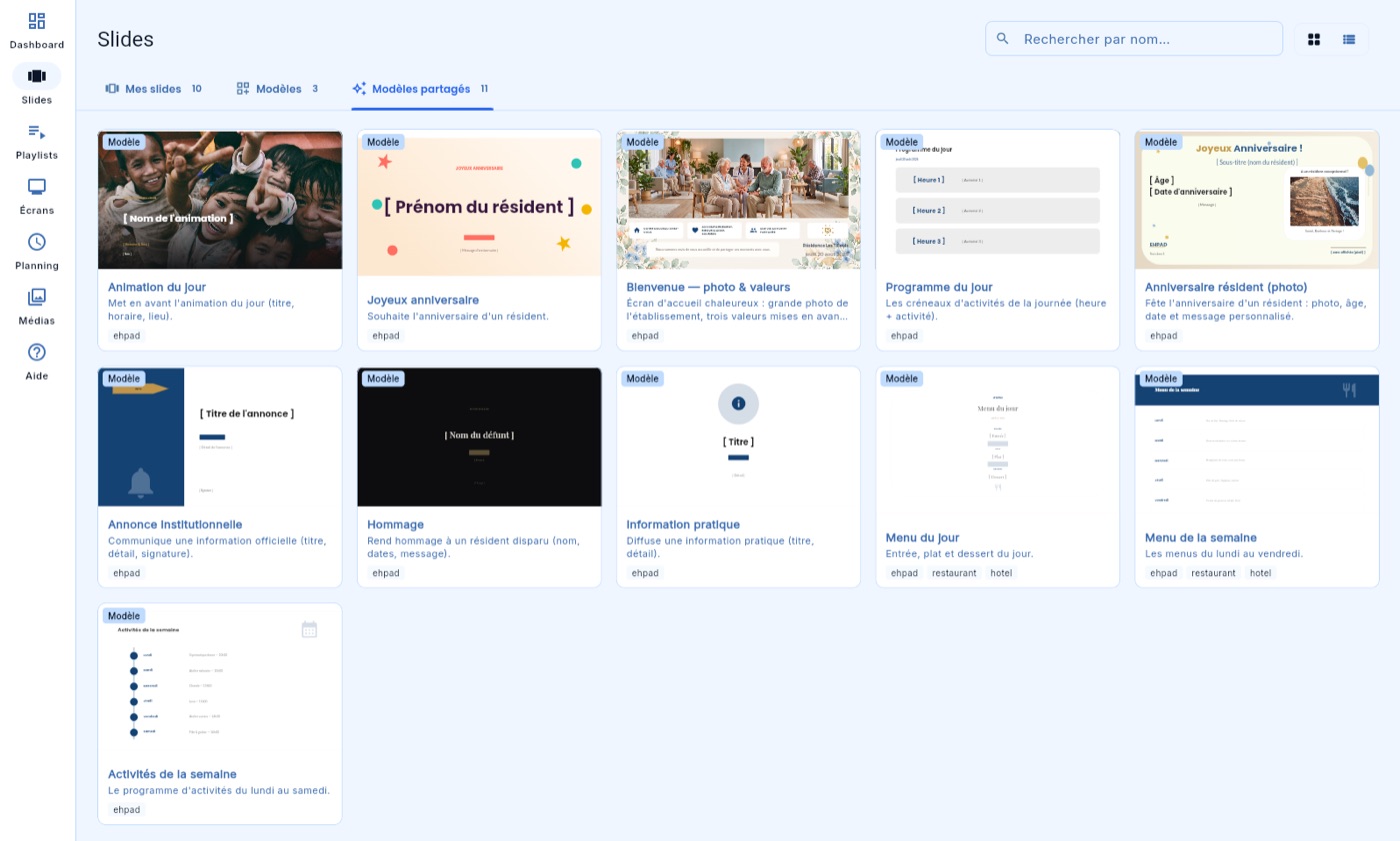Select the Slides sidebar icon
Viewport: 1400px width, 841px height.
(x=37, y=76)
